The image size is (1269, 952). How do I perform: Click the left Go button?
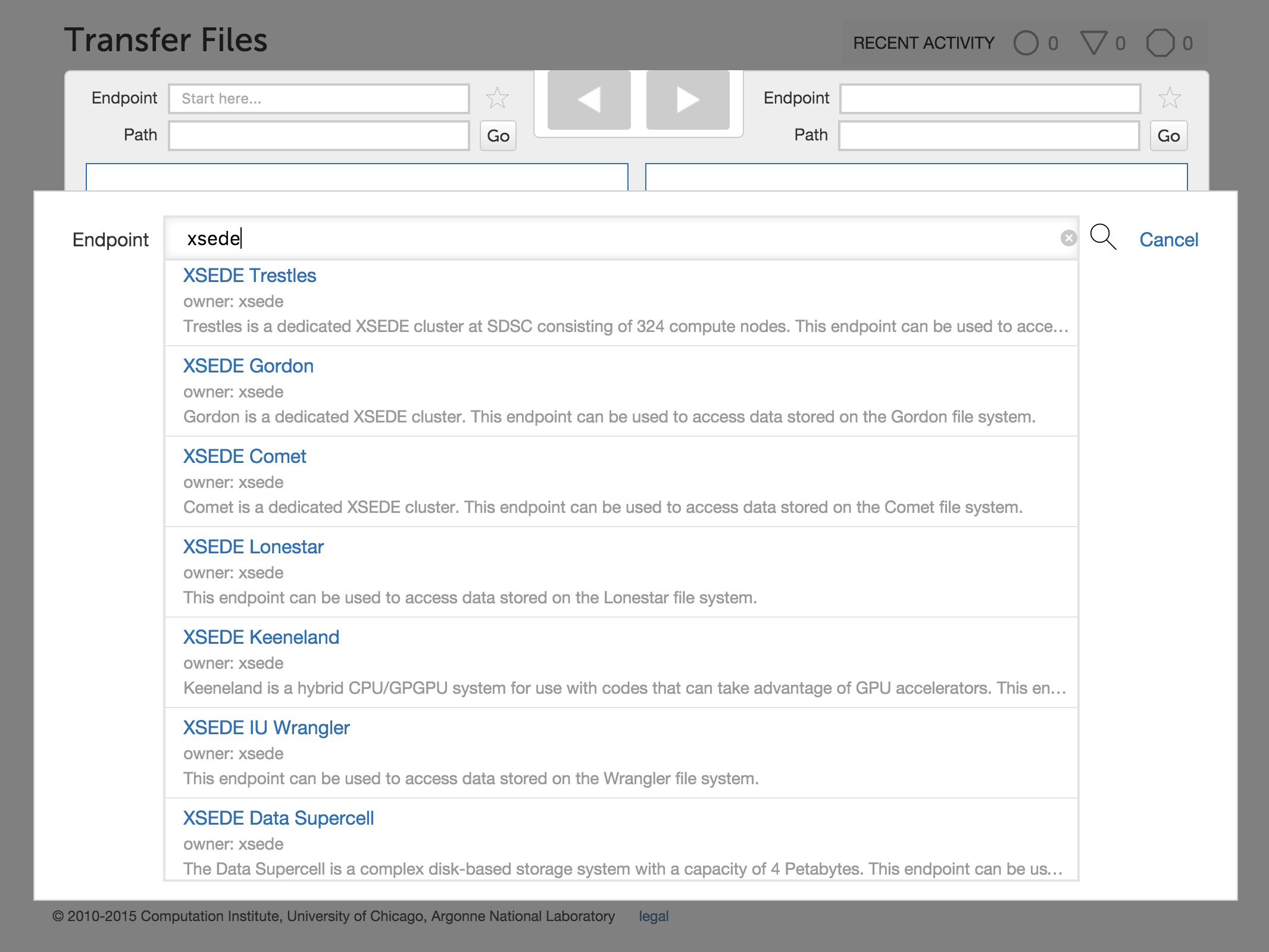(498, 136)
